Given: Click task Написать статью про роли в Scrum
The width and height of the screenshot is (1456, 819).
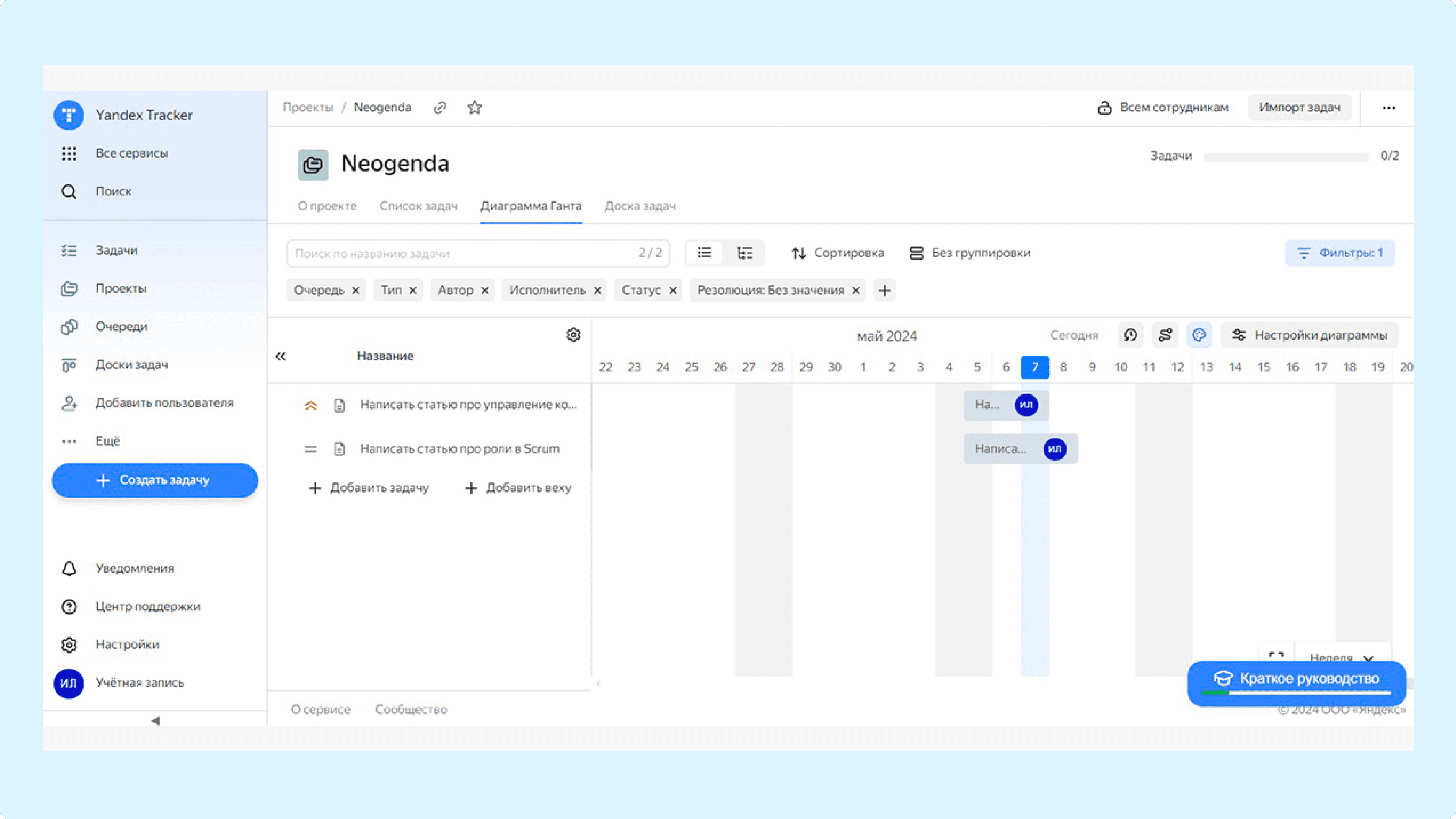Looking at the screenshot, I should [x=460, y=449].
